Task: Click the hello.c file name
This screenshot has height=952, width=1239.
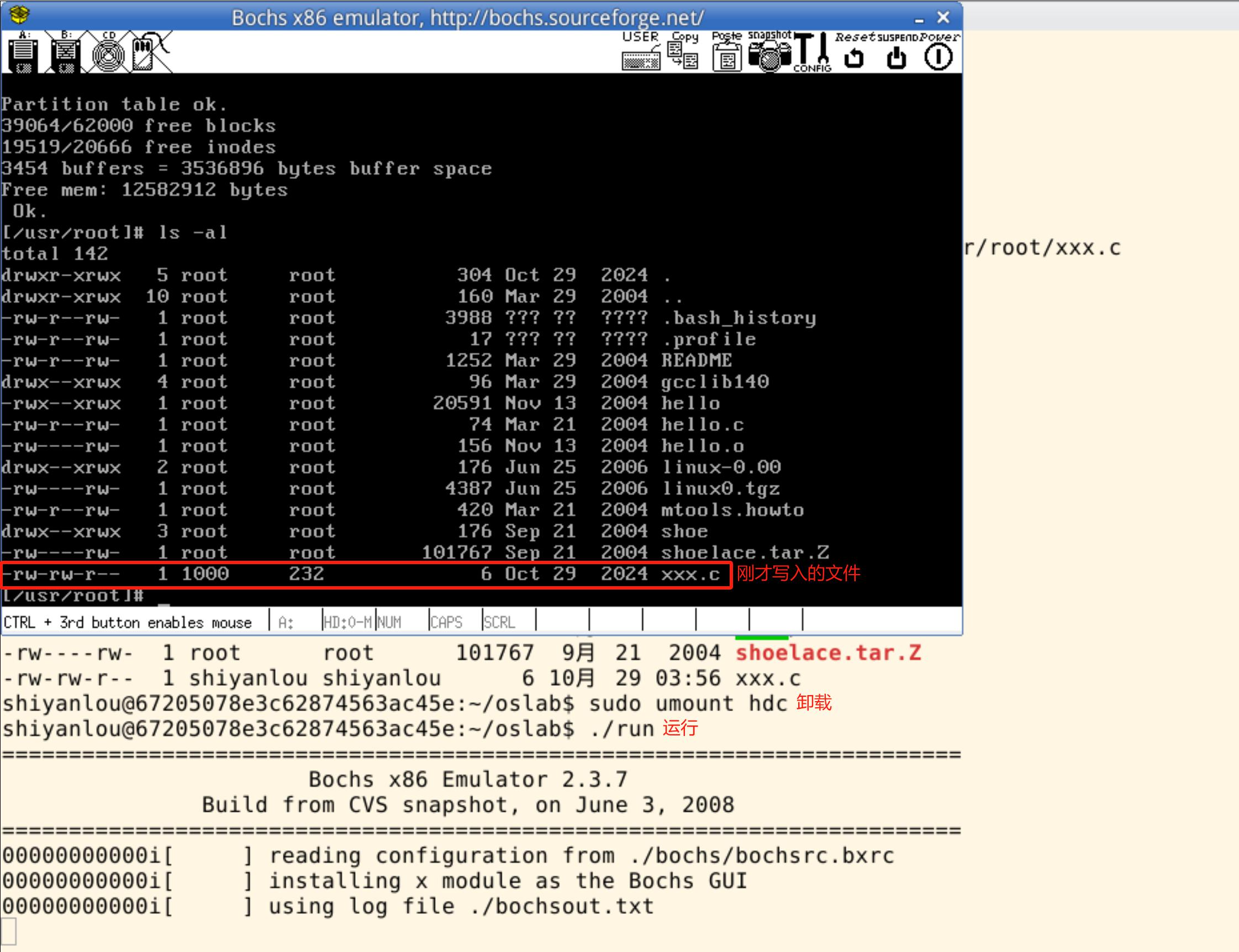Action: pos(703,424)
